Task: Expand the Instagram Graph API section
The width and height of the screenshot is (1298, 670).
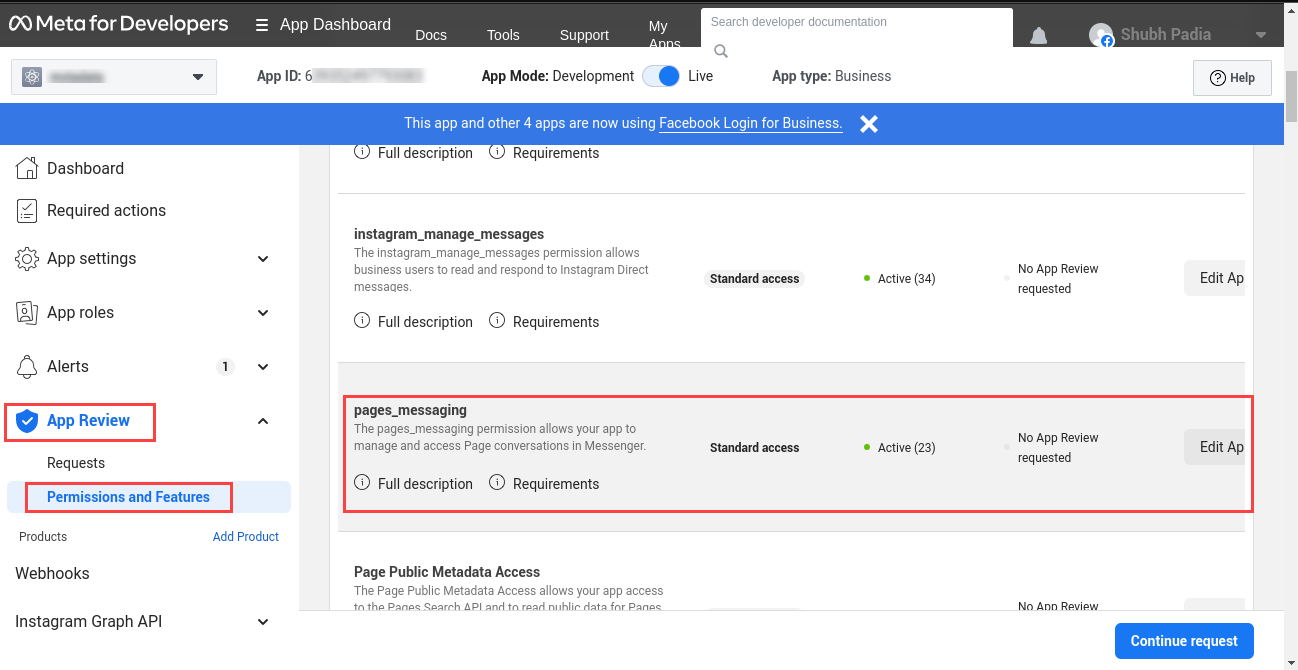Action: pos(263,621)
